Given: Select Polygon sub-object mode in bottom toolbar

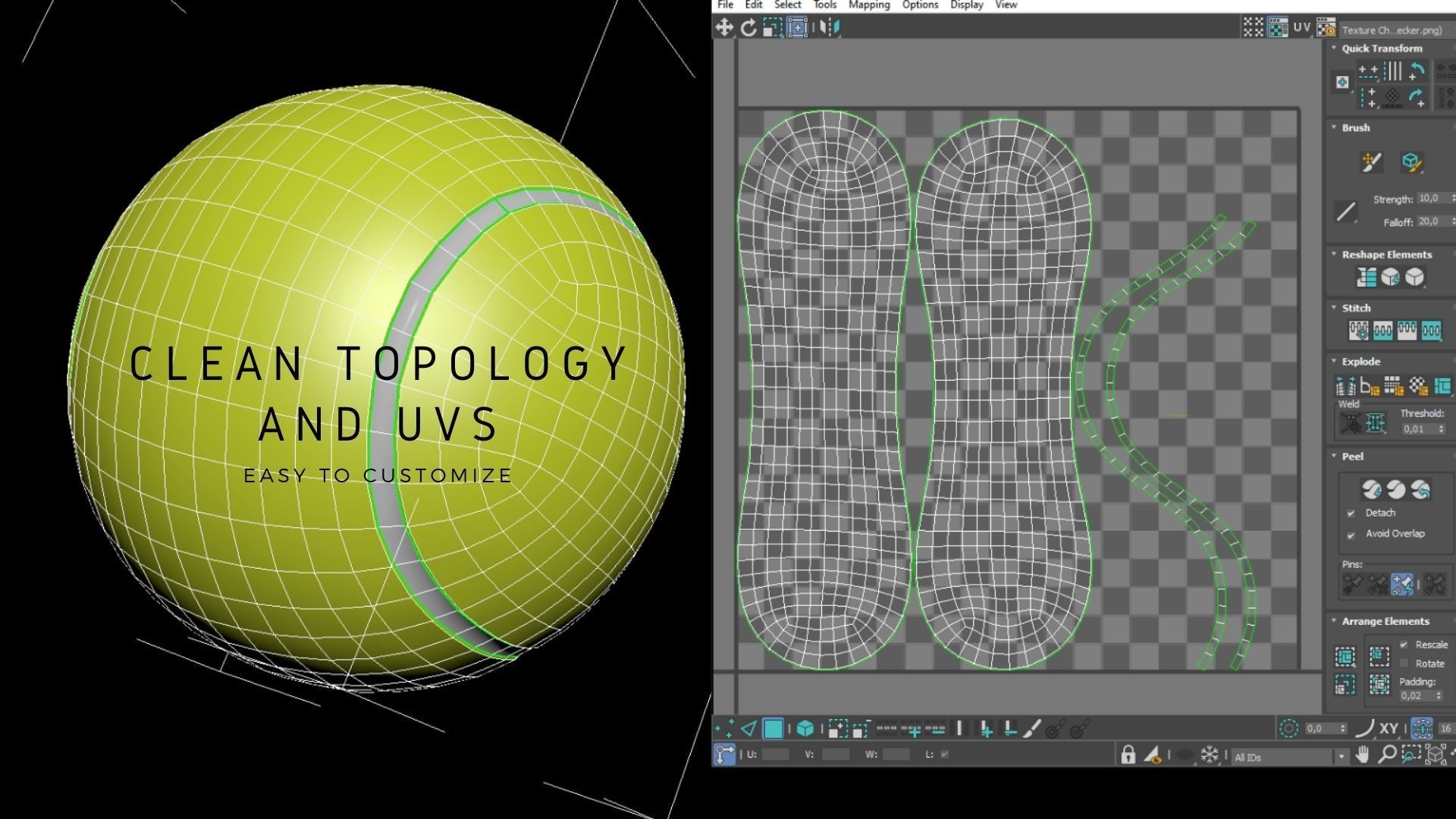Looking at the screenshot, I should 773,730.
